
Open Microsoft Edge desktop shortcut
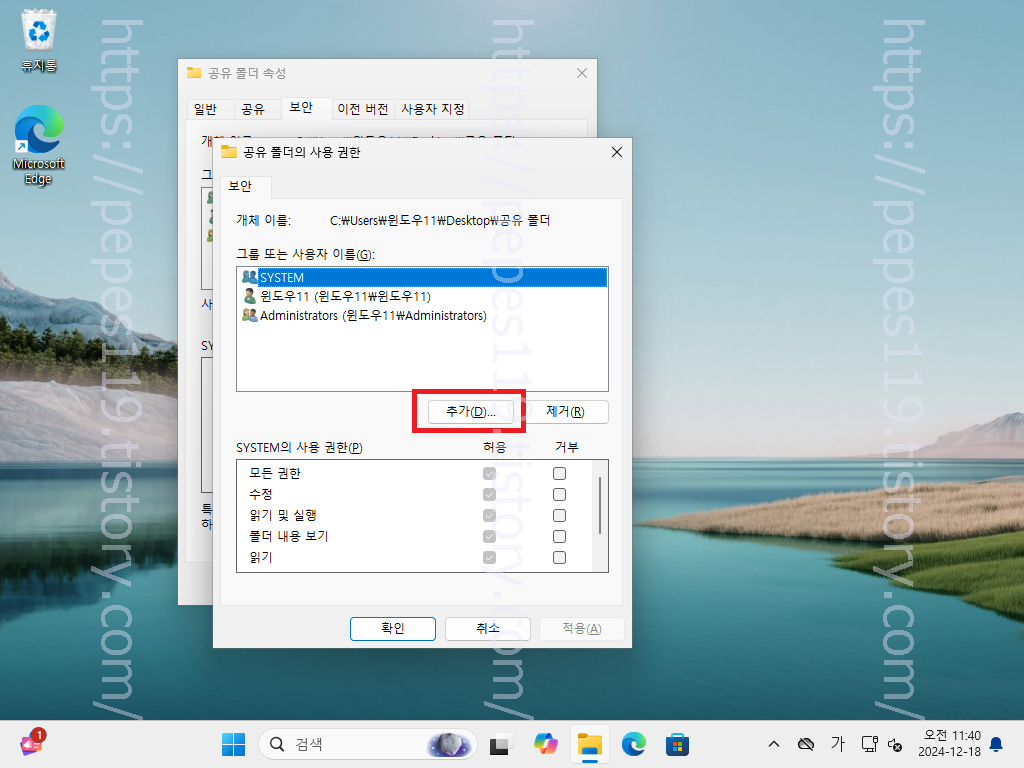tap(39, 145)
